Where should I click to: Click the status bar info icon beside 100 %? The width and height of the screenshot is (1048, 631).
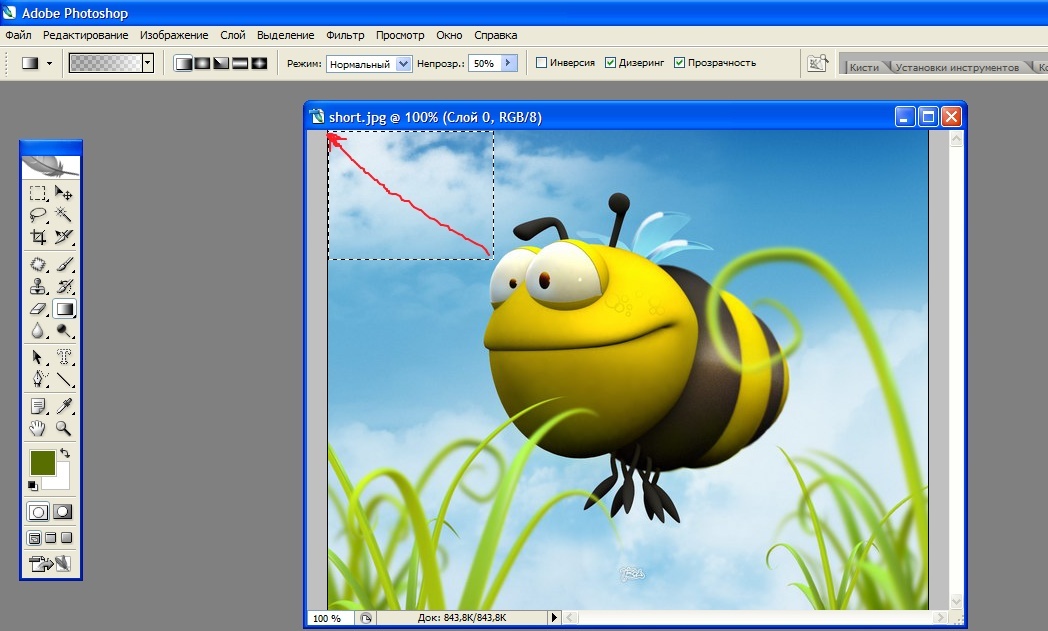pos(366,618)
